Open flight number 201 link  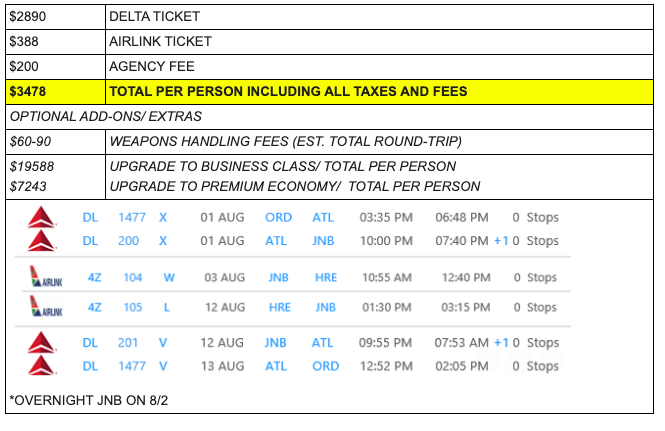pos(128,342)
